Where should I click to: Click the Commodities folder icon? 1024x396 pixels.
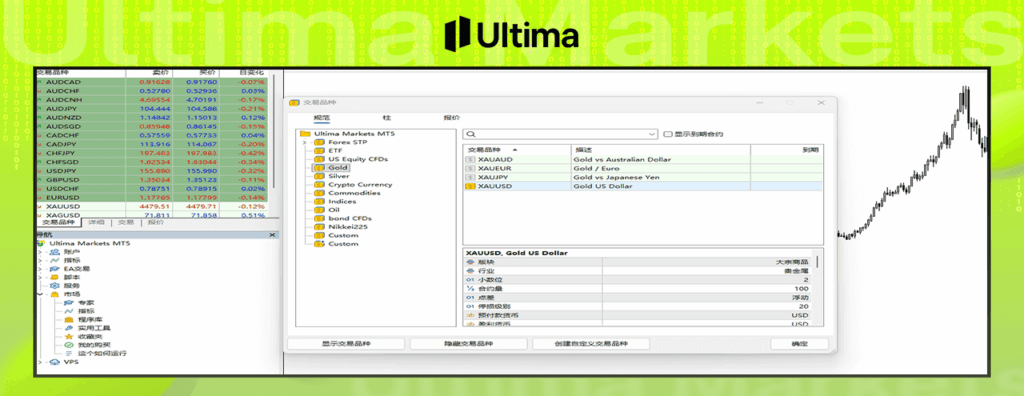point(319,193)
